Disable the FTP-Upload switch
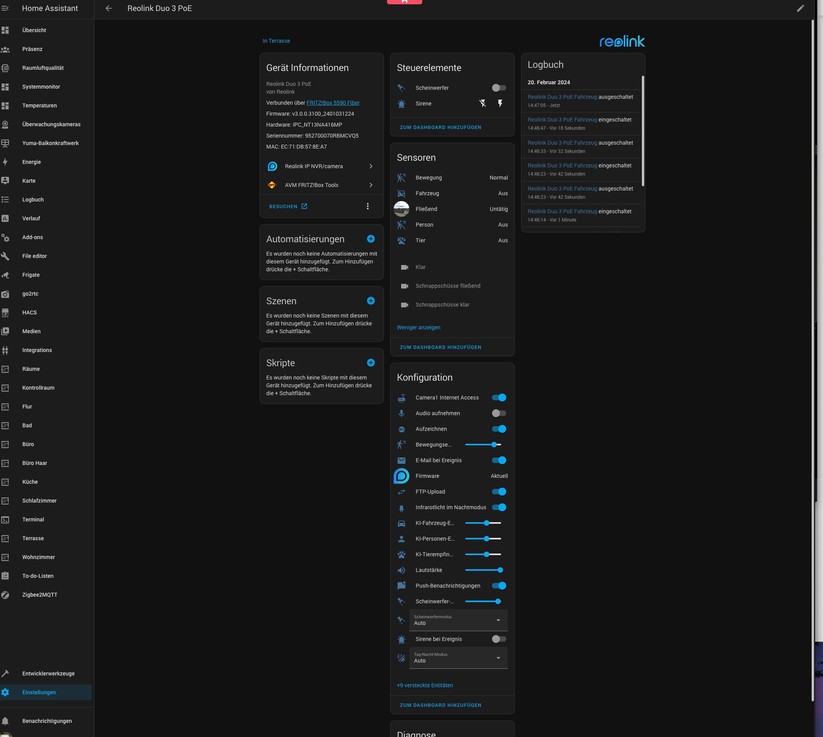 click(x=498, y=492)
